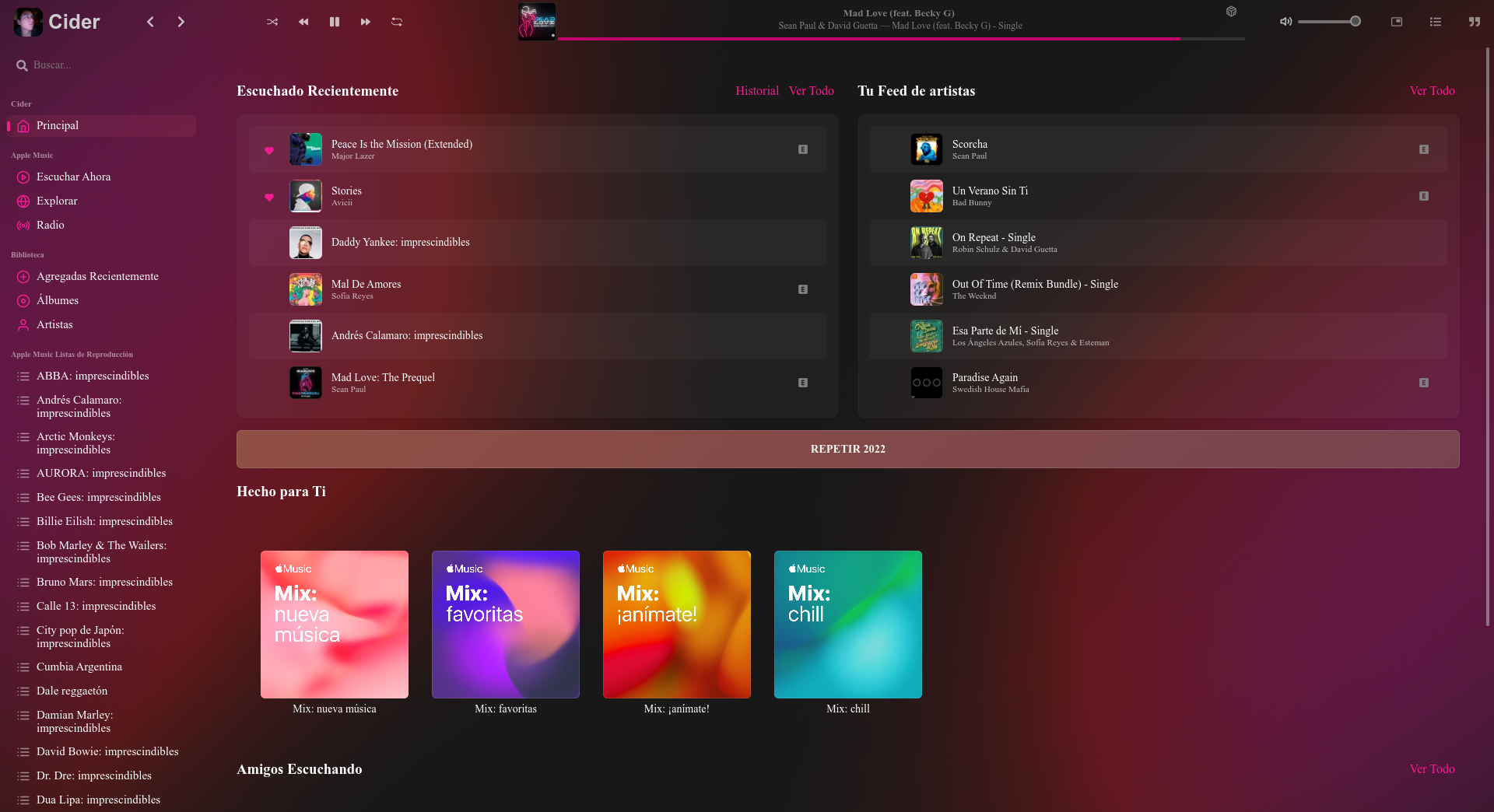This screenshot has height=812, width=1494.
Task: Open Radio section
Action: click(x=101, y=226)
